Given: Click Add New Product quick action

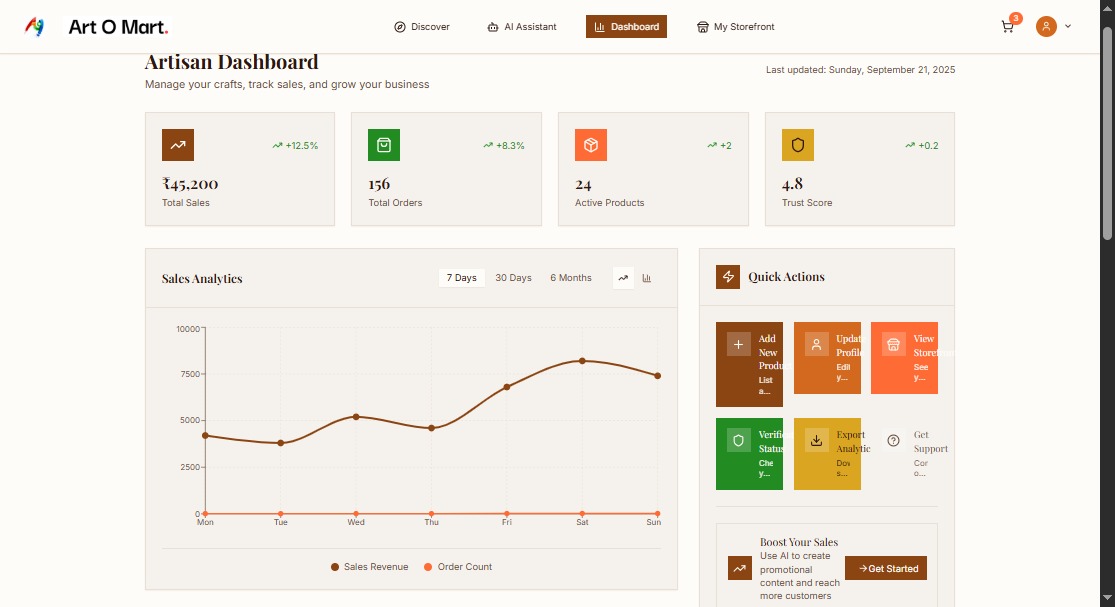Looking at the screenshot, I should (749, 365).
